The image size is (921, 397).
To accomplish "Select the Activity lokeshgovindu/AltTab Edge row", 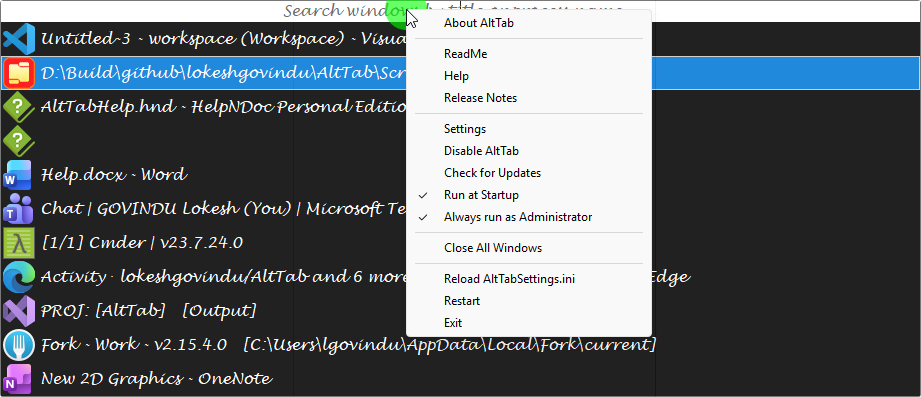I will tap(460, 276).
